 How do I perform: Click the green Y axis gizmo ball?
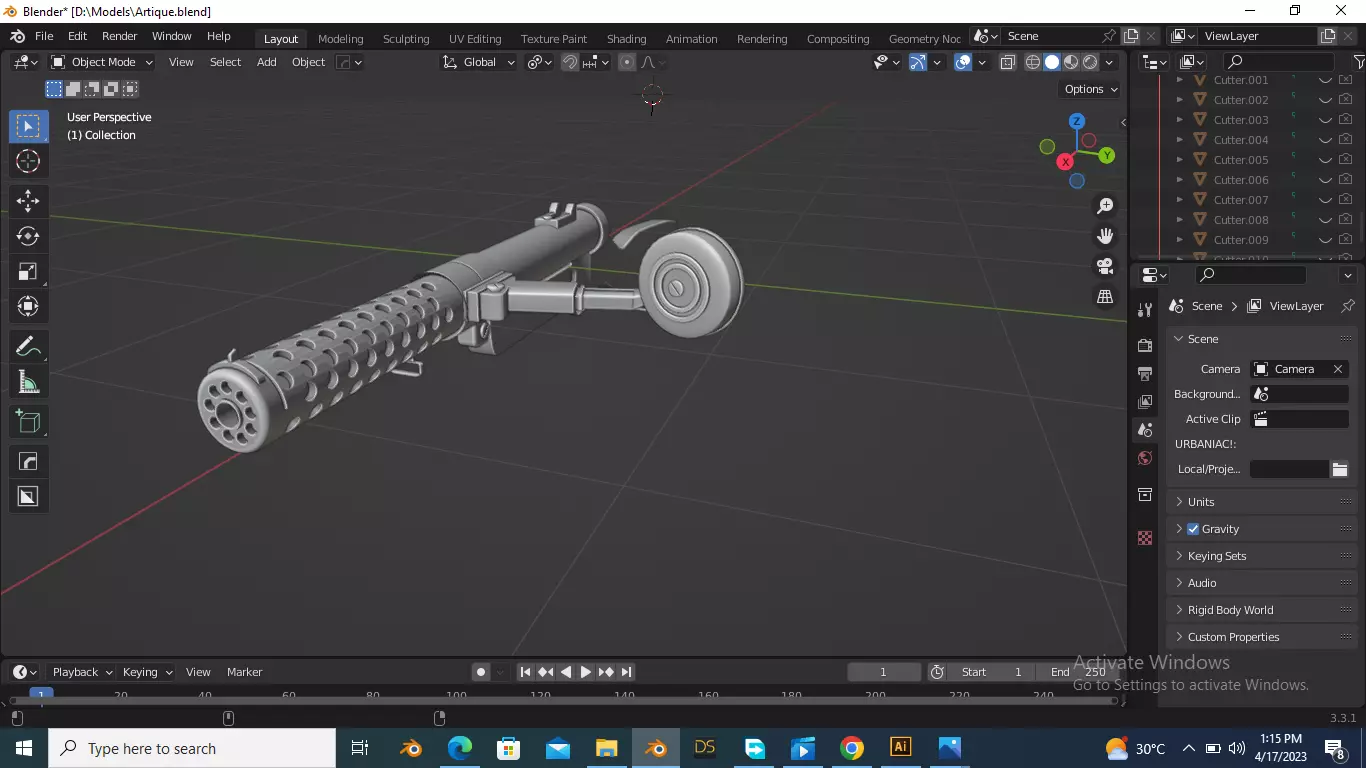point(1107,155)
